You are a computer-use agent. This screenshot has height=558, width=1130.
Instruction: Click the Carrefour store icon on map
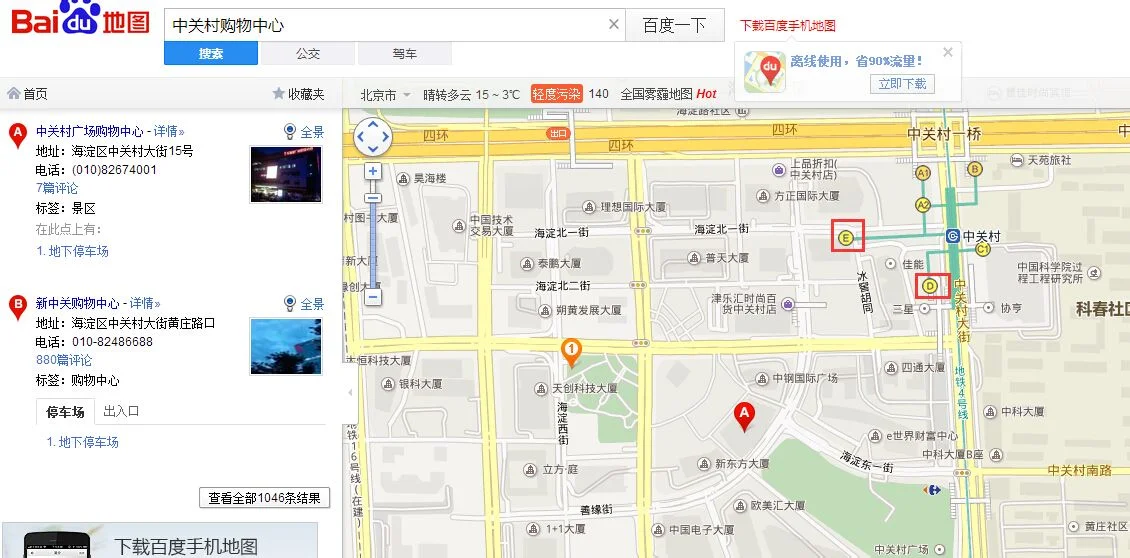tap(932, 490)
